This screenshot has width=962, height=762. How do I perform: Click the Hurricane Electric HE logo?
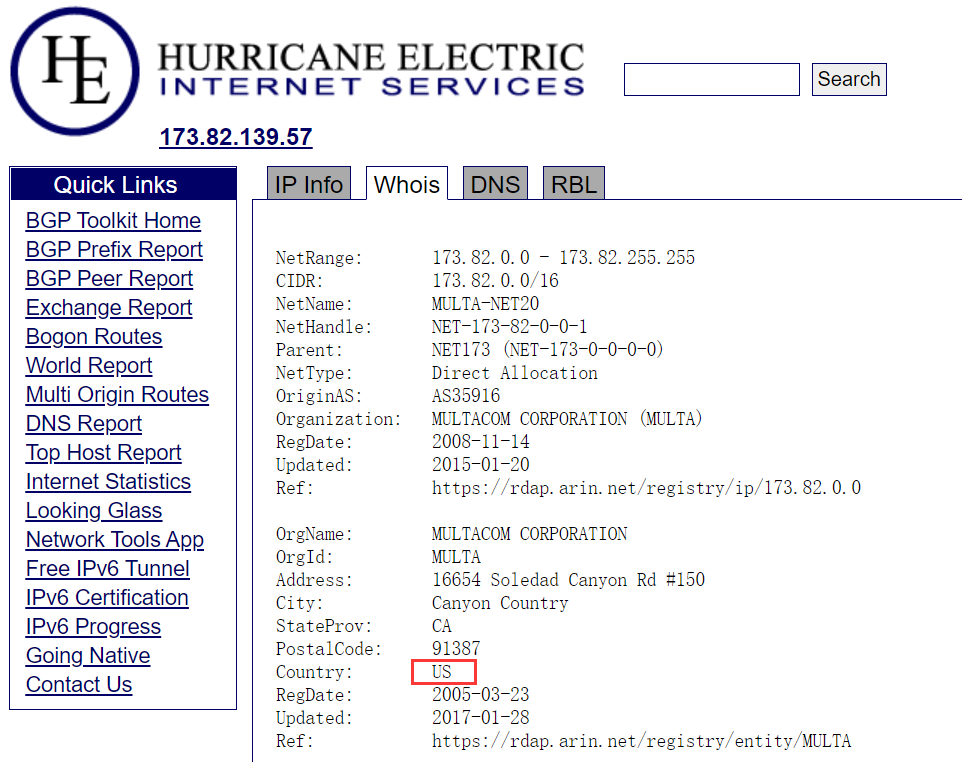point(75,71)
